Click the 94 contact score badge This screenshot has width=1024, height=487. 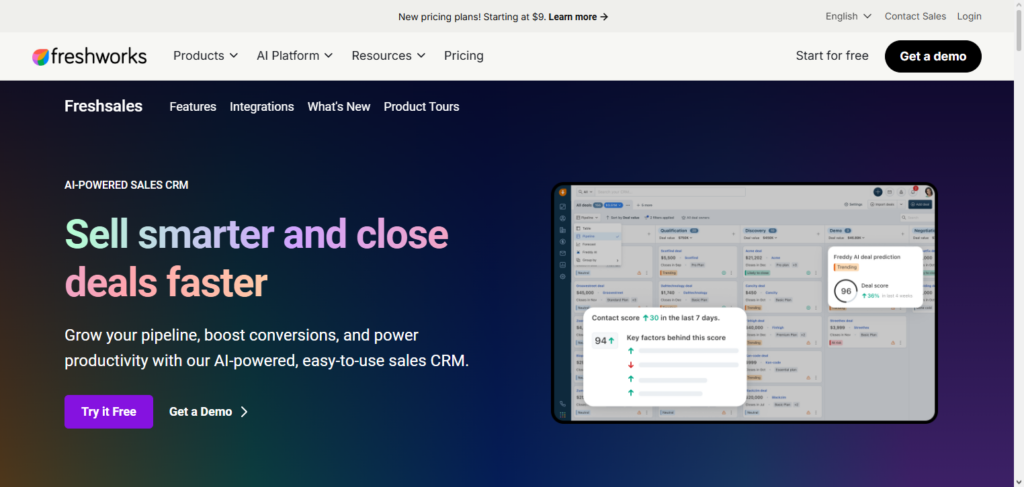[x=605, y=341]
